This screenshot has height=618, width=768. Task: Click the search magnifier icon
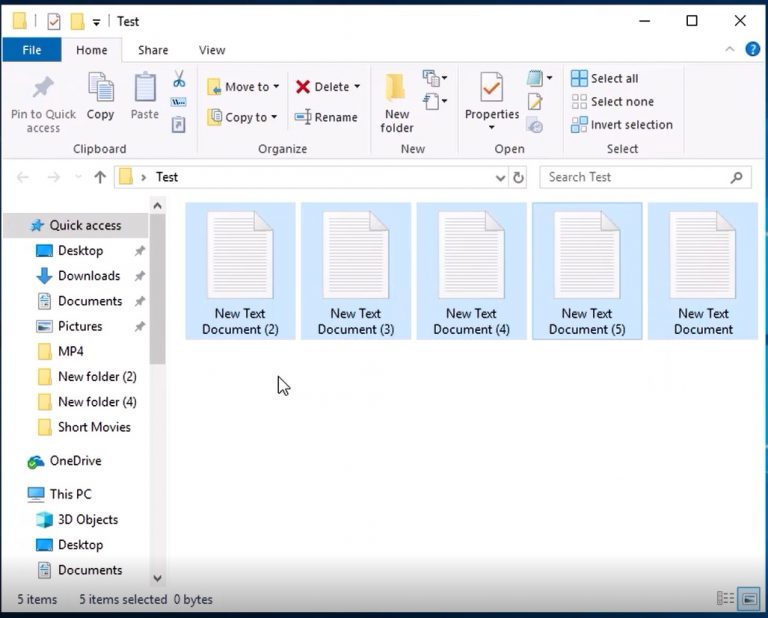736,177
